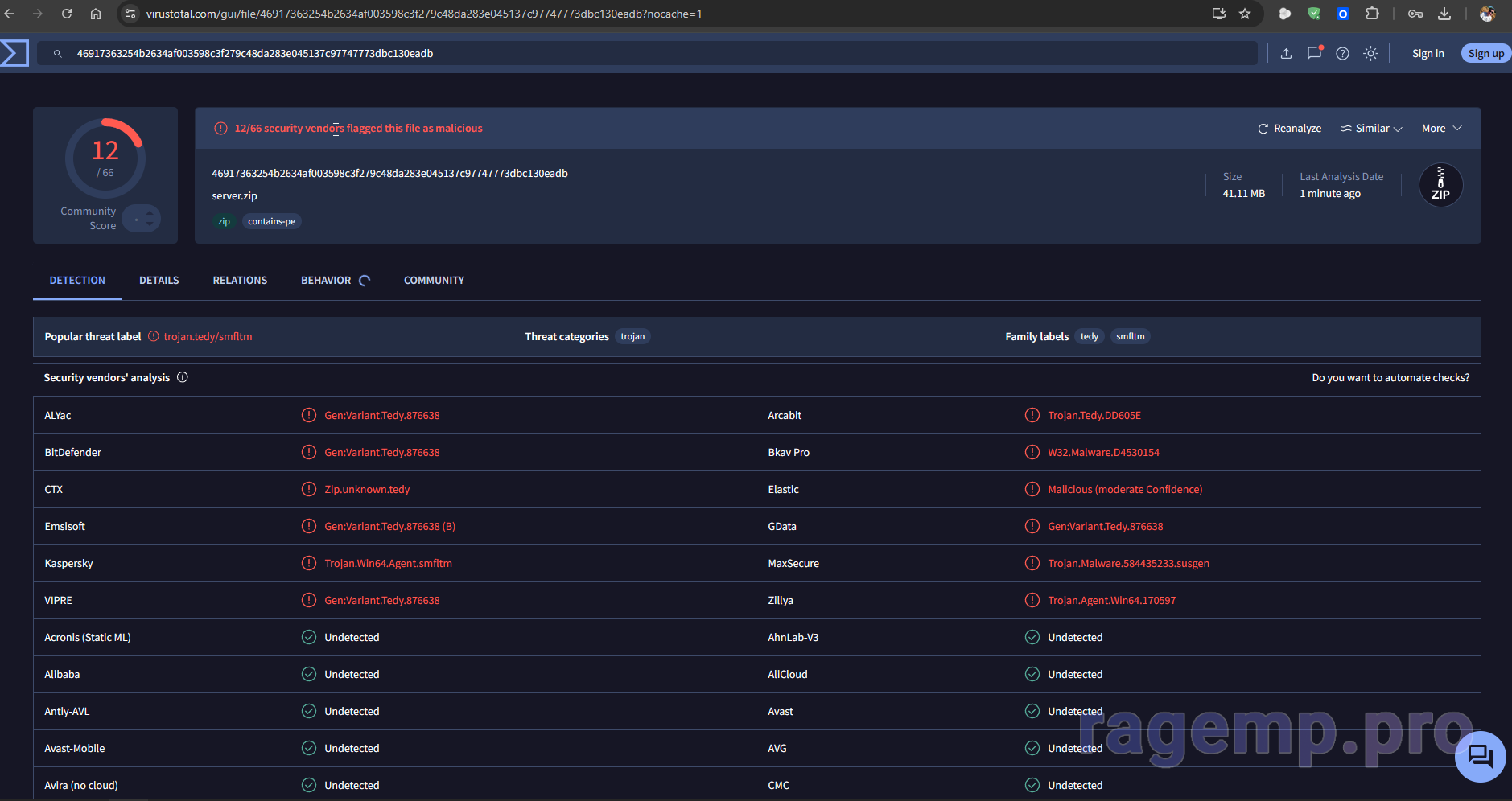The image size is (1512, 801).
Task: Reload the page with the browser refresh icon
Action: tap(67, 14)
